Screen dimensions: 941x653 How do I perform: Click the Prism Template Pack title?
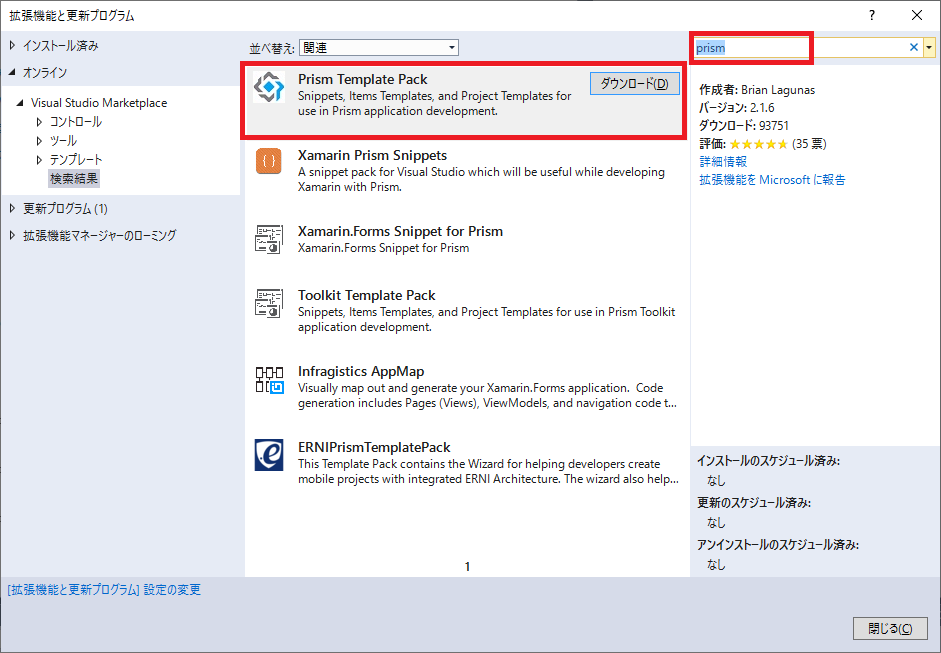(362, 79)
